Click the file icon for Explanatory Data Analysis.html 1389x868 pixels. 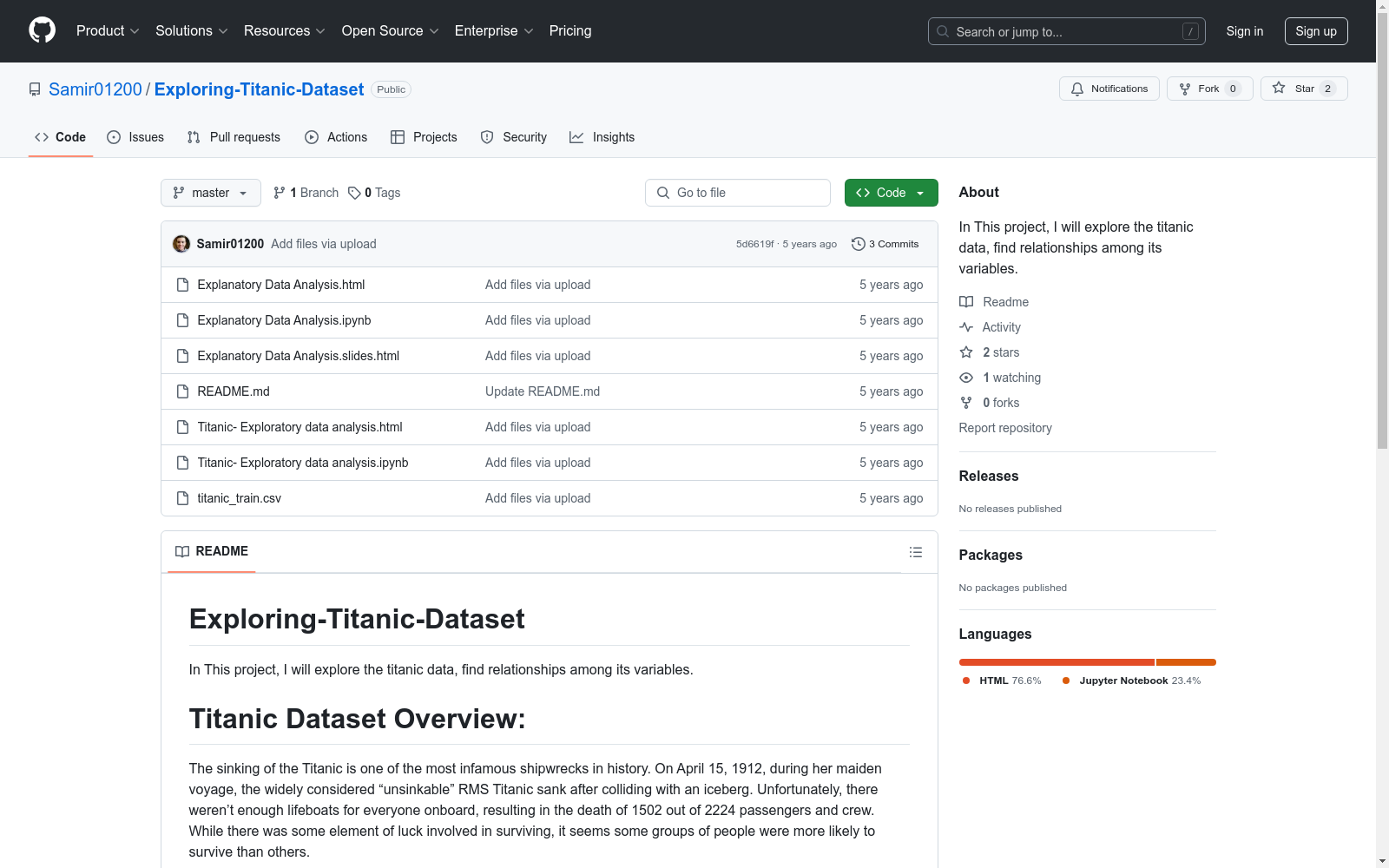pyautogui.click(x=182, y=285)
